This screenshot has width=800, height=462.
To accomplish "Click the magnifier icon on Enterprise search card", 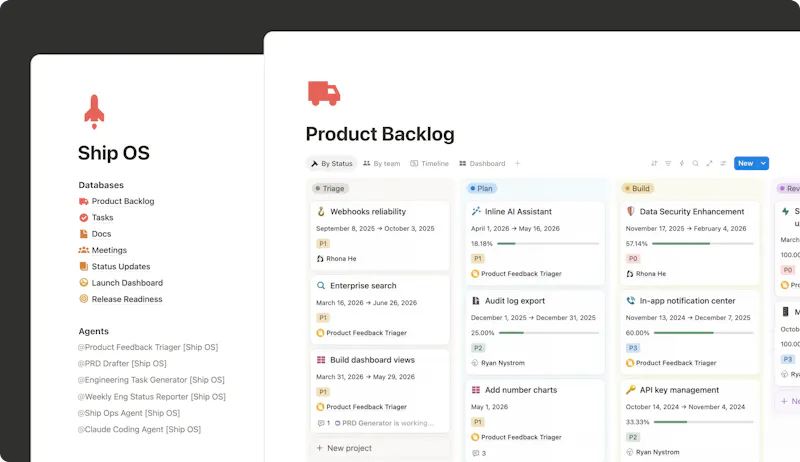I will coord(321,286).
